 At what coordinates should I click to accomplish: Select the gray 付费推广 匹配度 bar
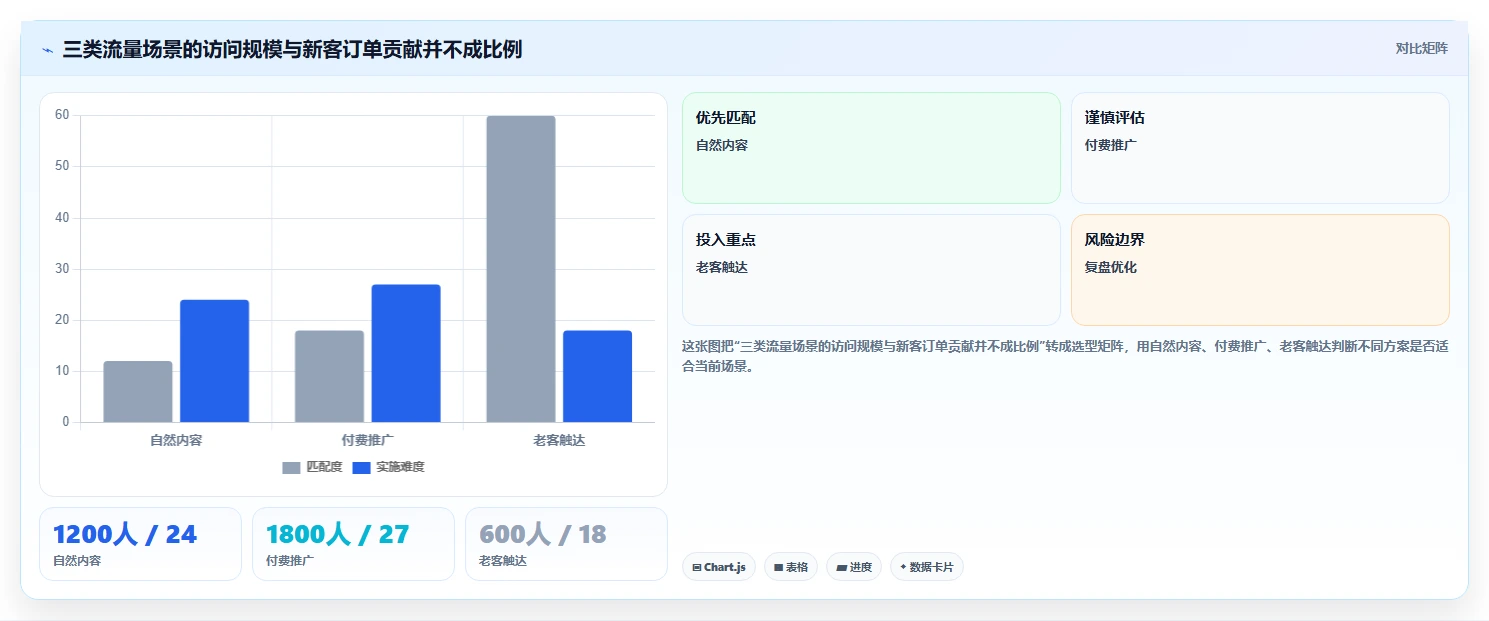tap(329, 376)
